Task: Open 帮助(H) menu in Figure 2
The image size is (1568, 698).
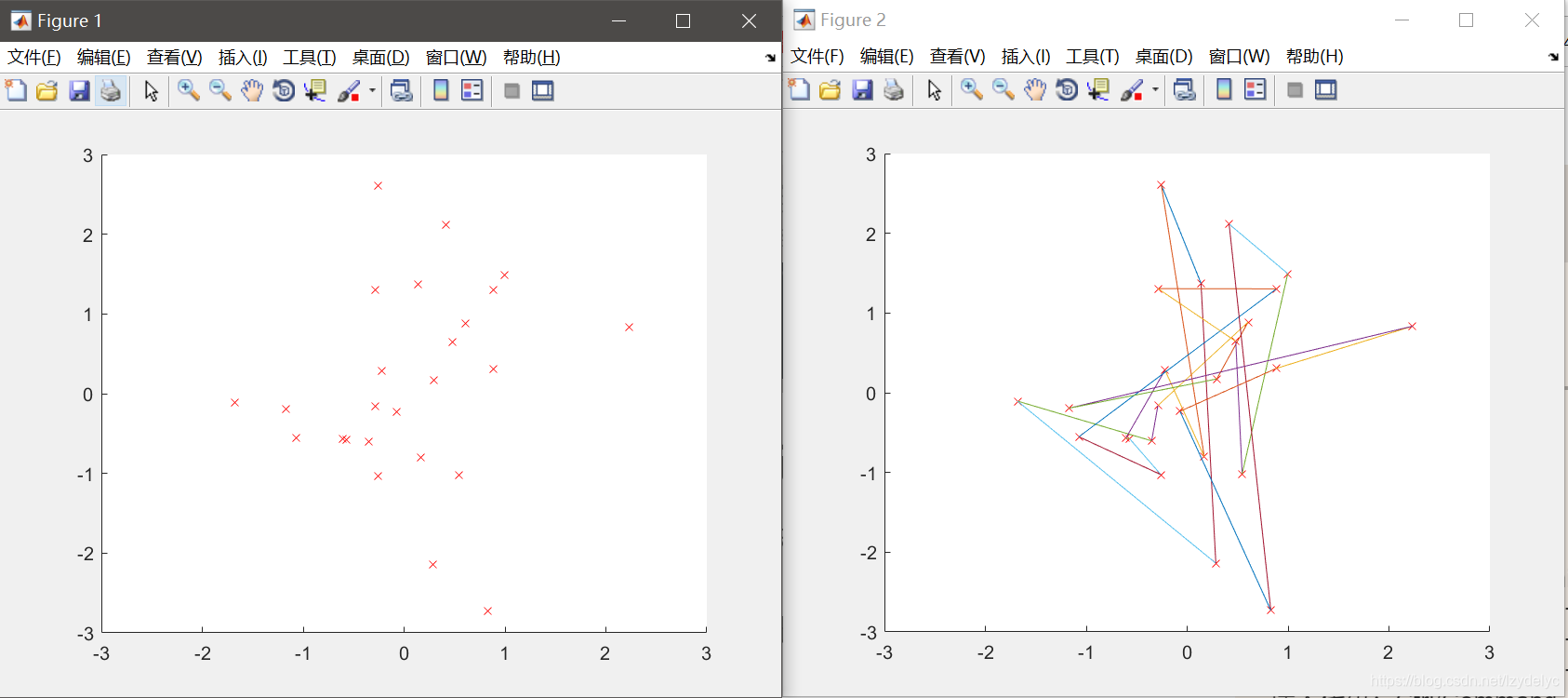Action: click(1315, 57)
